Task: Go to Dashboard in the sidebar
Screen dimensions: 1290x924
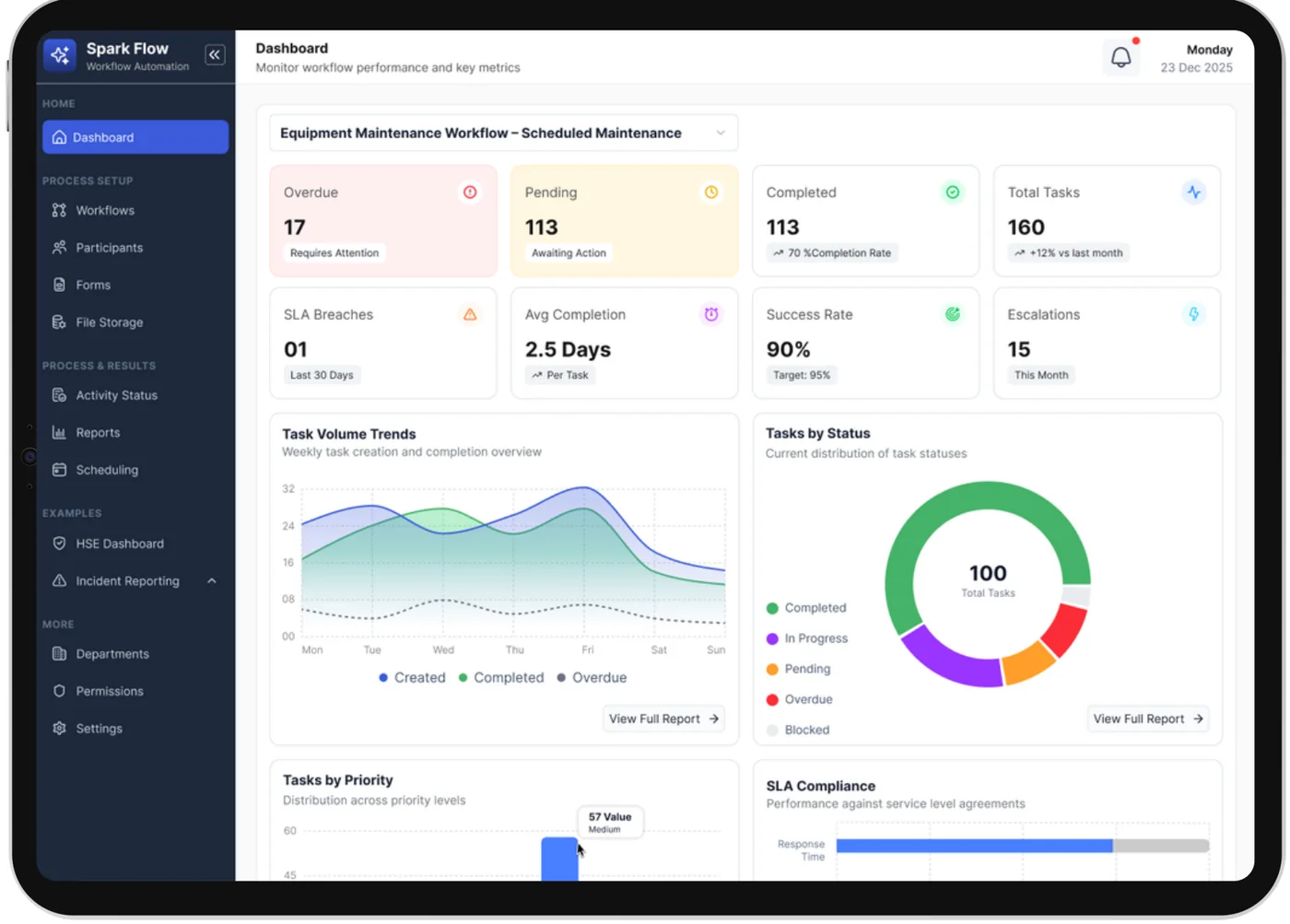Action: 135,137
